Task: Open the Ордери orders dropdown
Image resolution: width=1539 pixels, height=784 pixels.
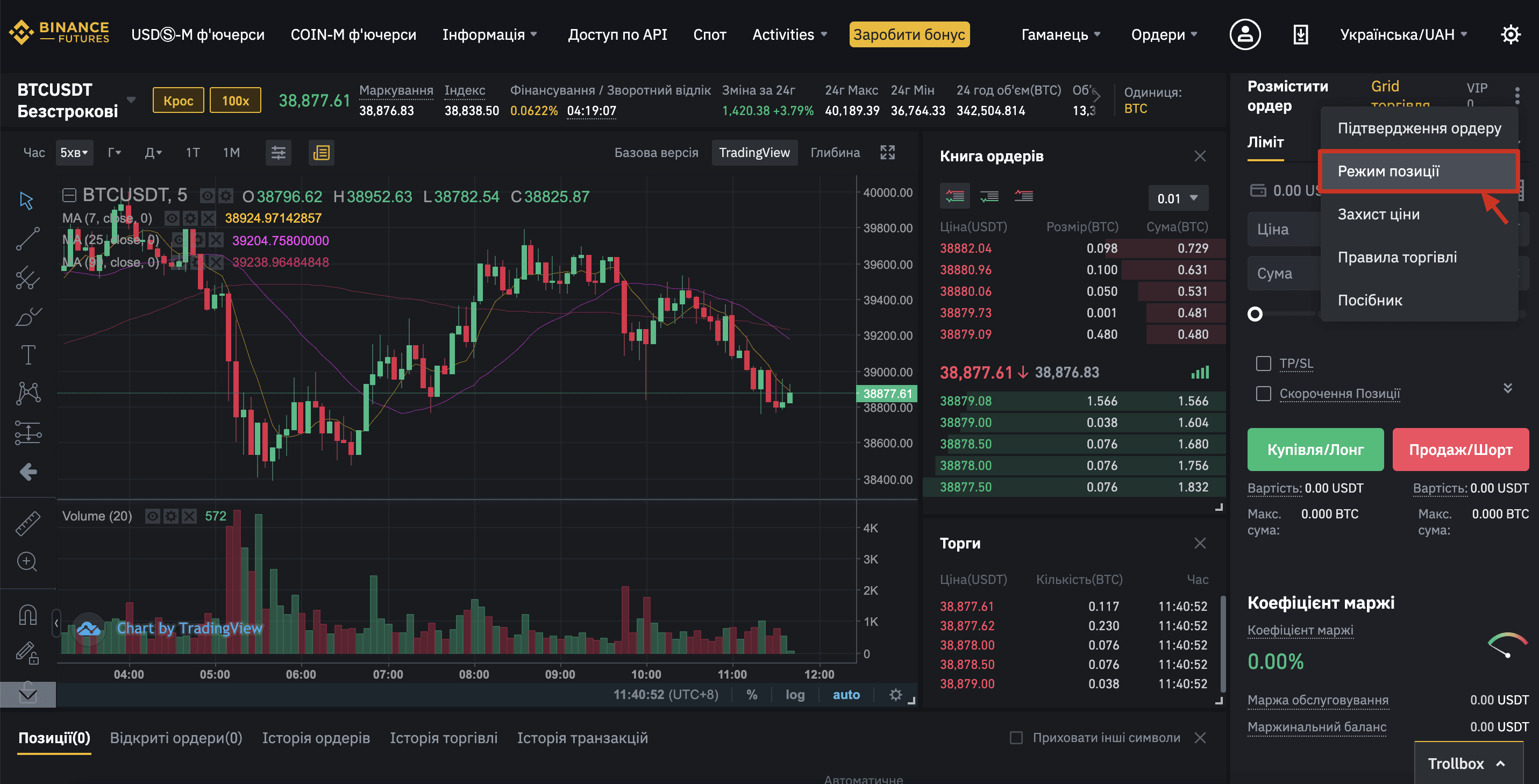Action: tap(1164, 34)
